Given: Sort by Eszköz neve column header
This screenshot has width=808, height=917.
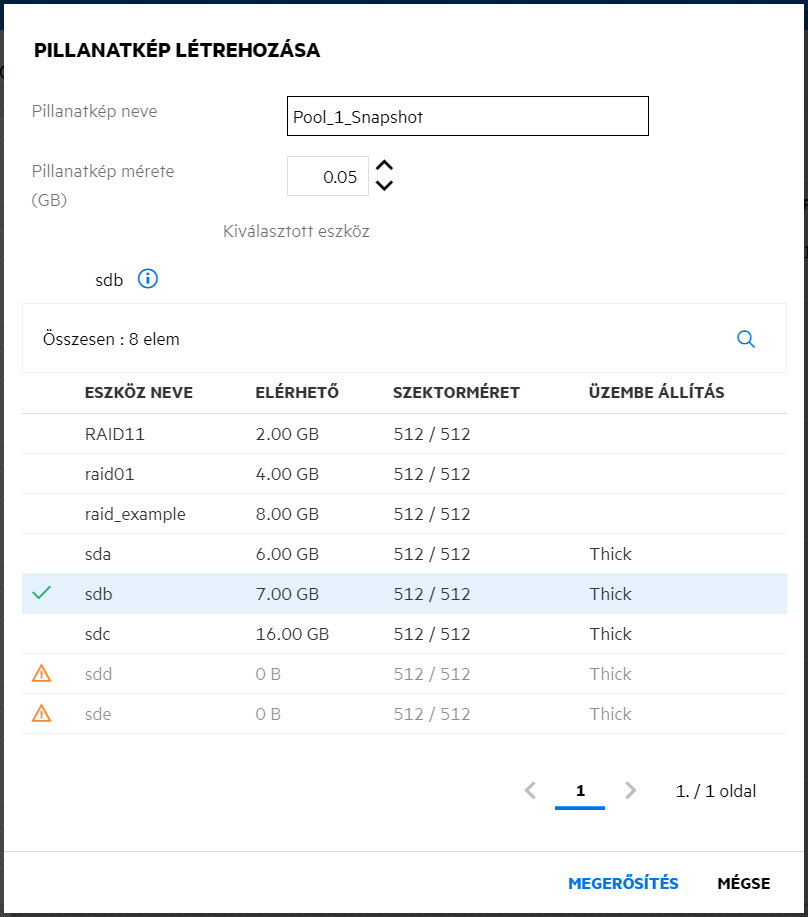Looking at the screenshot, I should click(139, 392).
